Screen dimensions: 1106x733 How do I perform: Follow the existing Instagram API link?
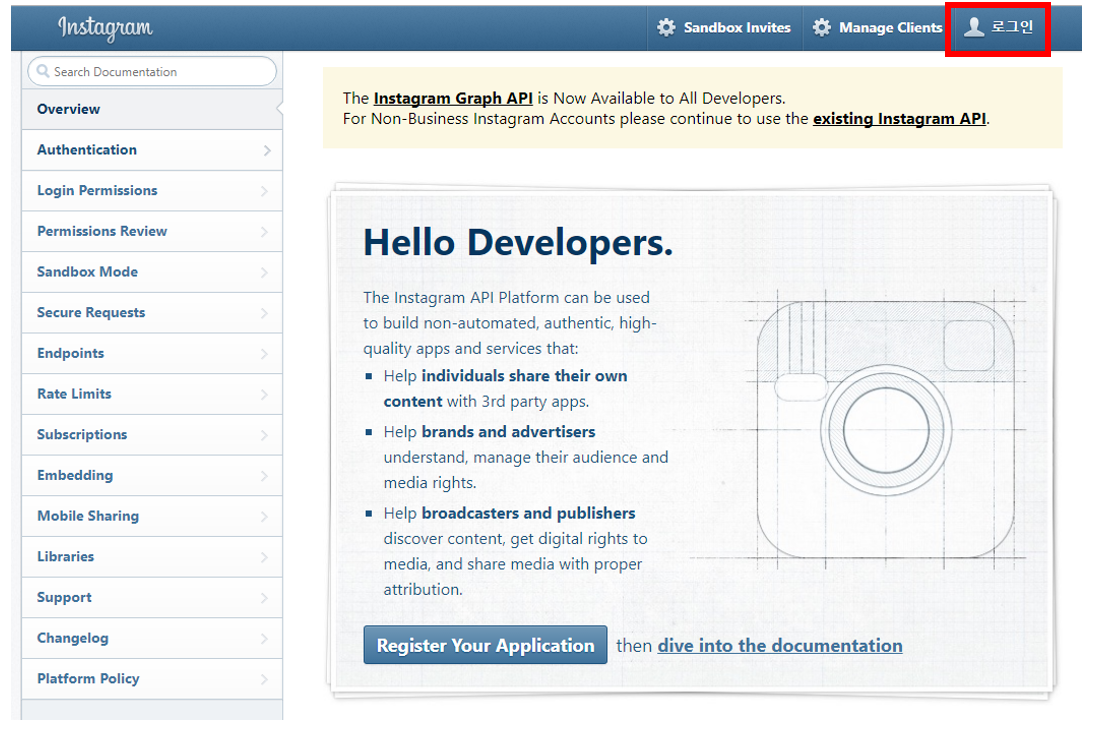[899, 119]
